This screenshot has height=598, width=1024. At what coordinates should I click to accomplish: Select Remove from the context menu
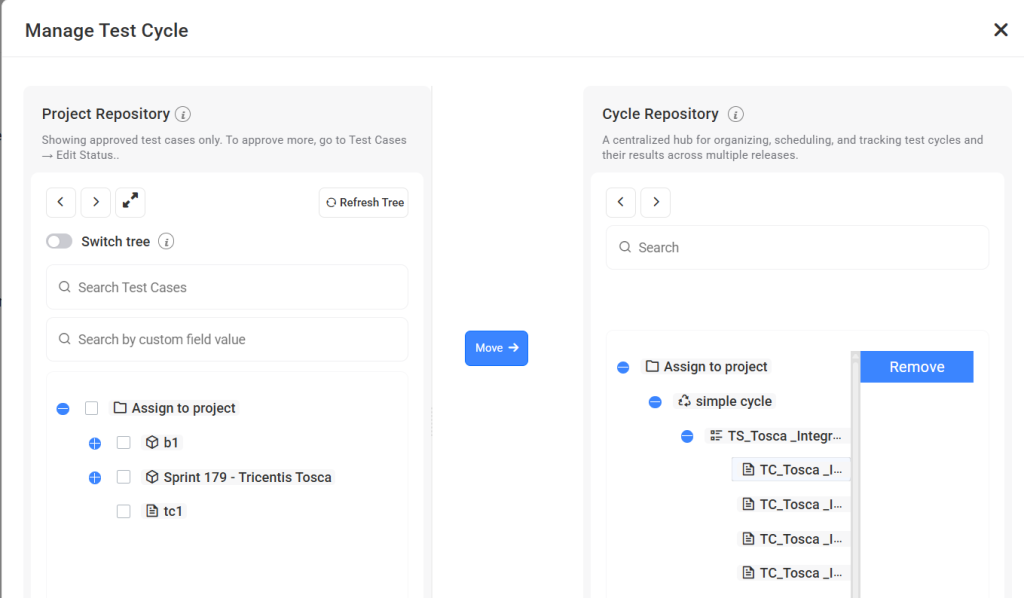coord(916,367)
